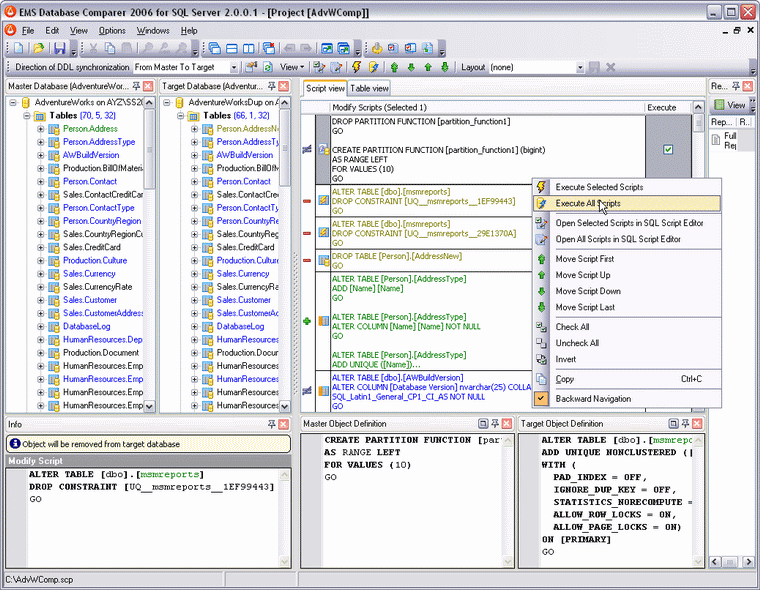Close the Info panel
Image resolution: width=760 pixels, height=590 pixels.
[x=284, y=424]
